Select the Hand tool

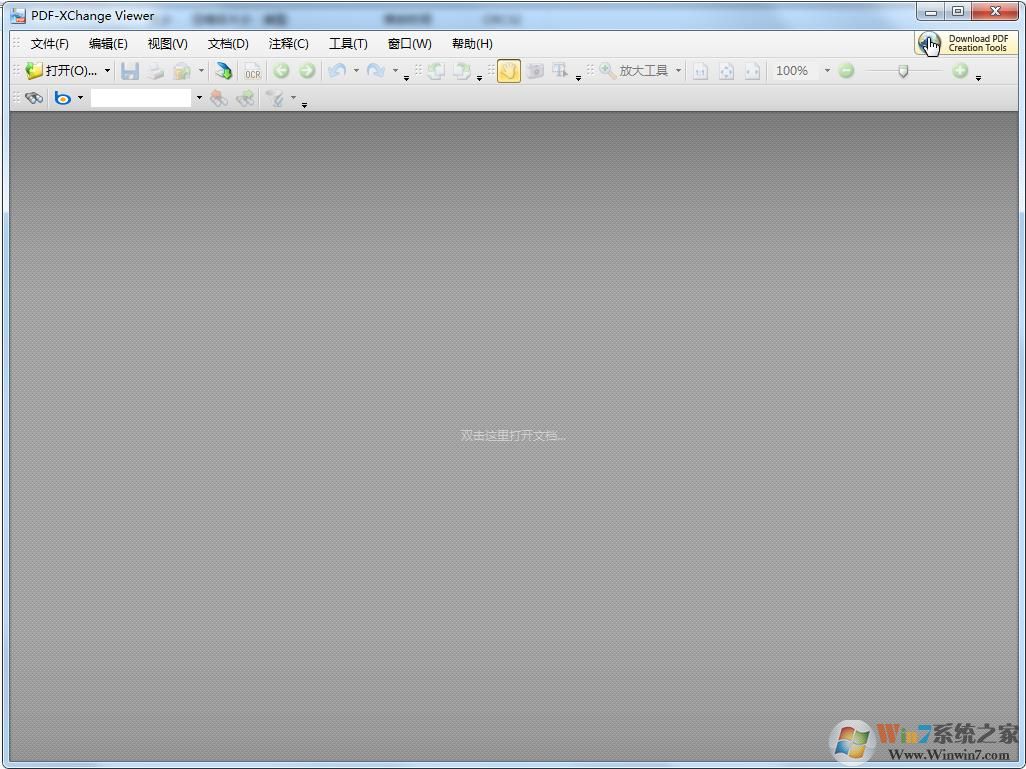point(508,70)
